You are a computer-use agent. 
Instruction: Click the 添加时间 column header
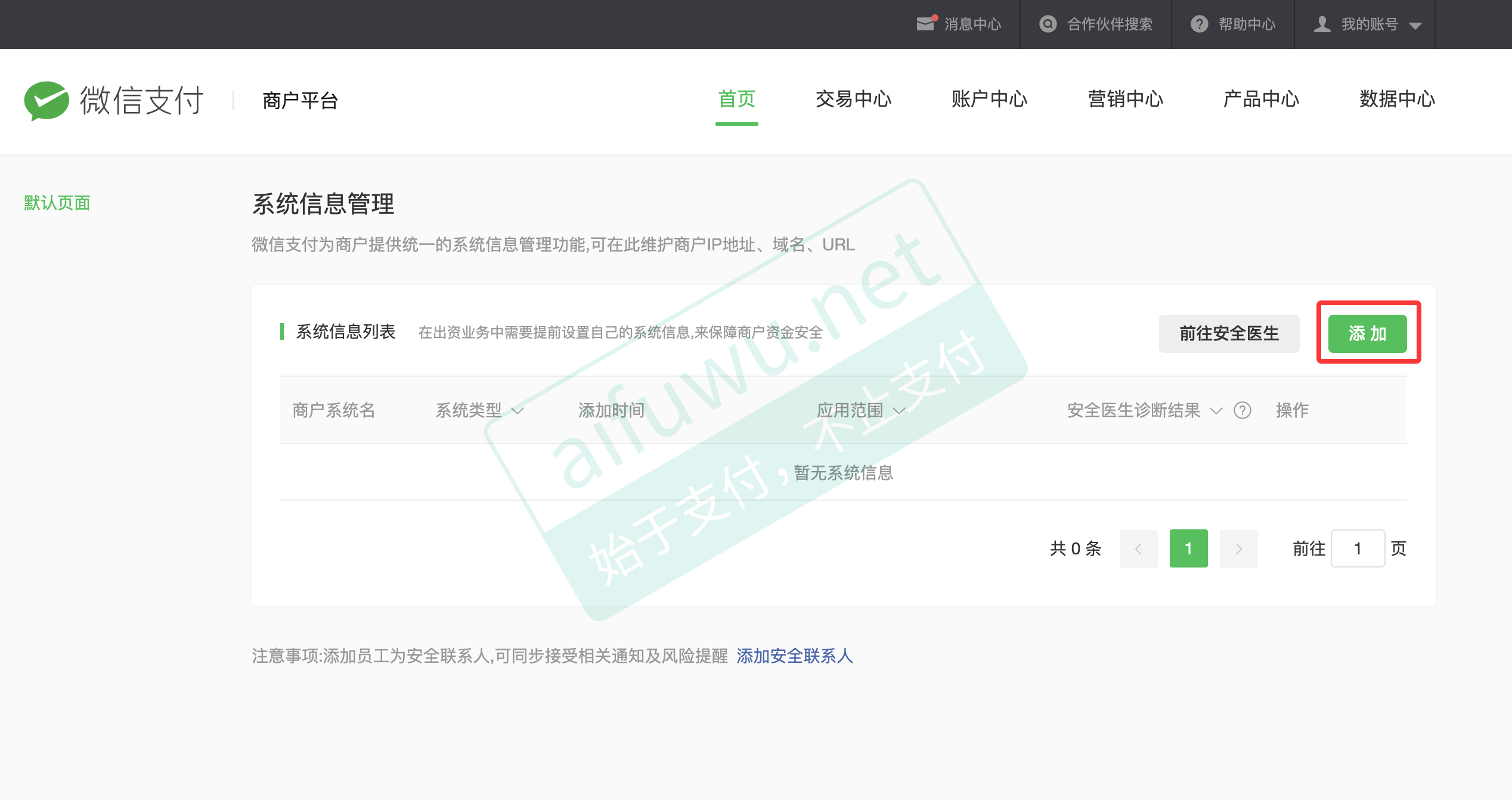tap(612, 410)
